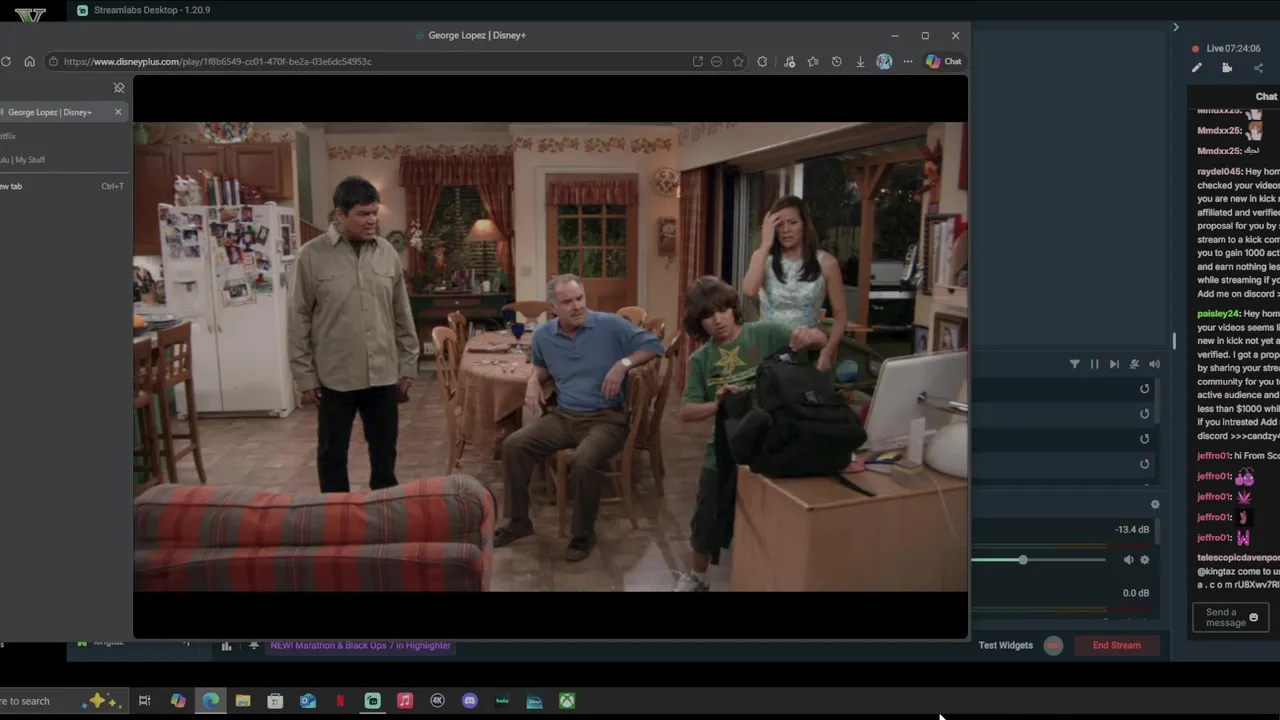The width and height of the screenshot is (1280, 720).
Task: Click the camera icon under the Live timer
Action: [1227, 68]
